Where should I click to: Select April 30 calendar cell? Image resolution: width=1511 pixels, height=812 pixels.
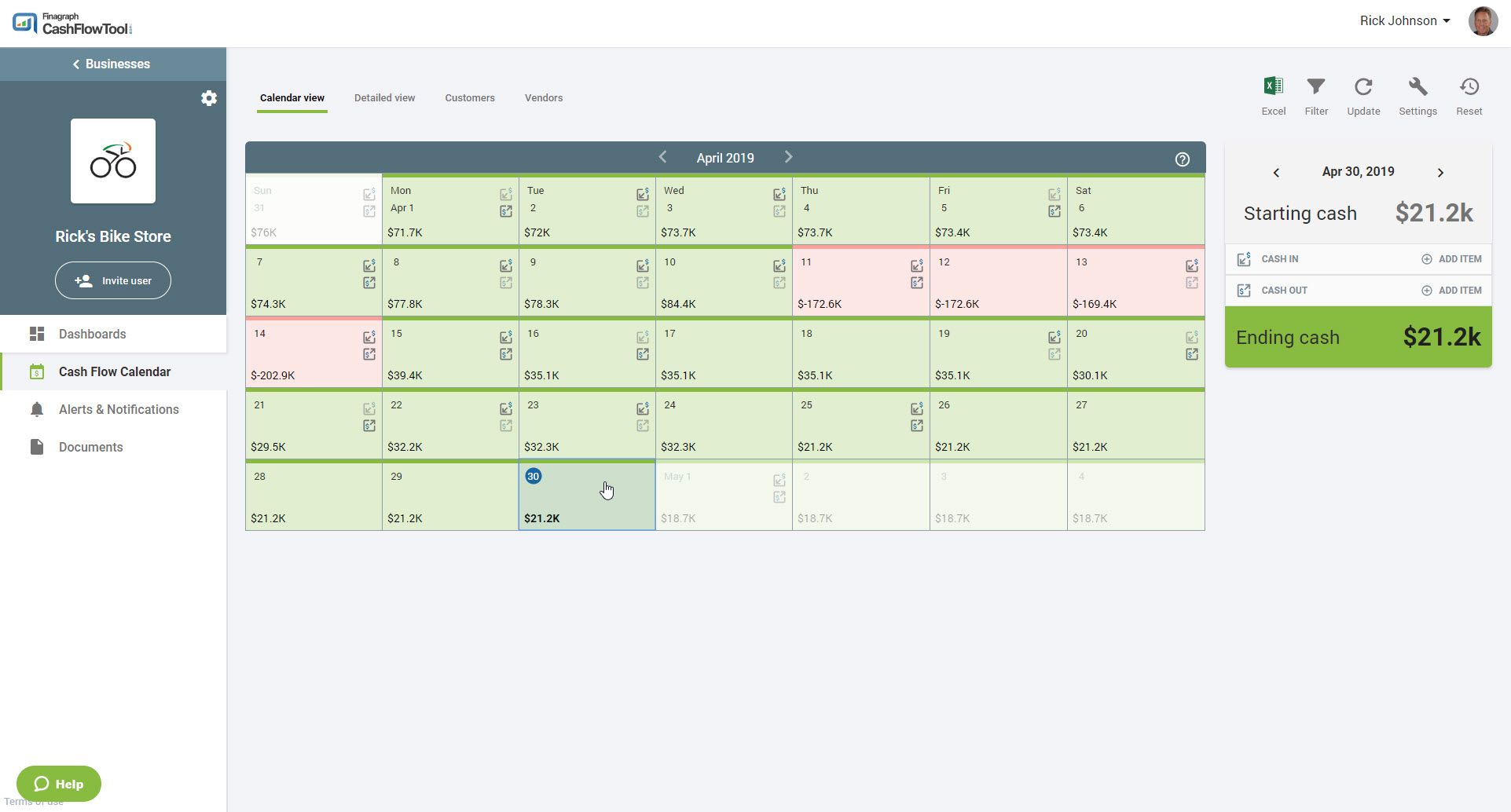tap(587, 496)
